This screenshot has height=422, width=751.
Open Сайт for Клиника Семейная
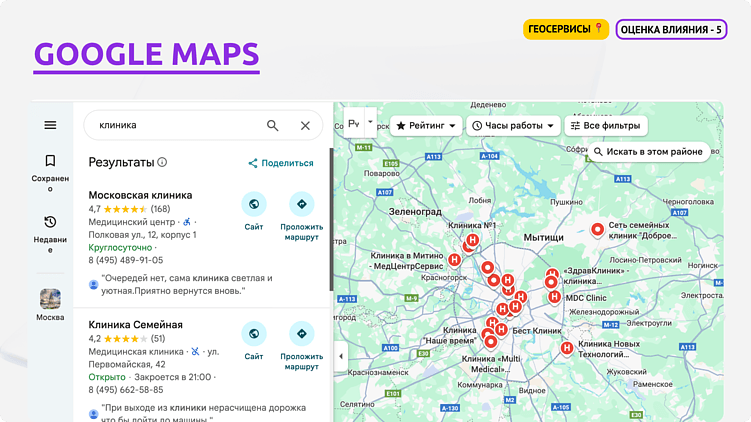254,333
